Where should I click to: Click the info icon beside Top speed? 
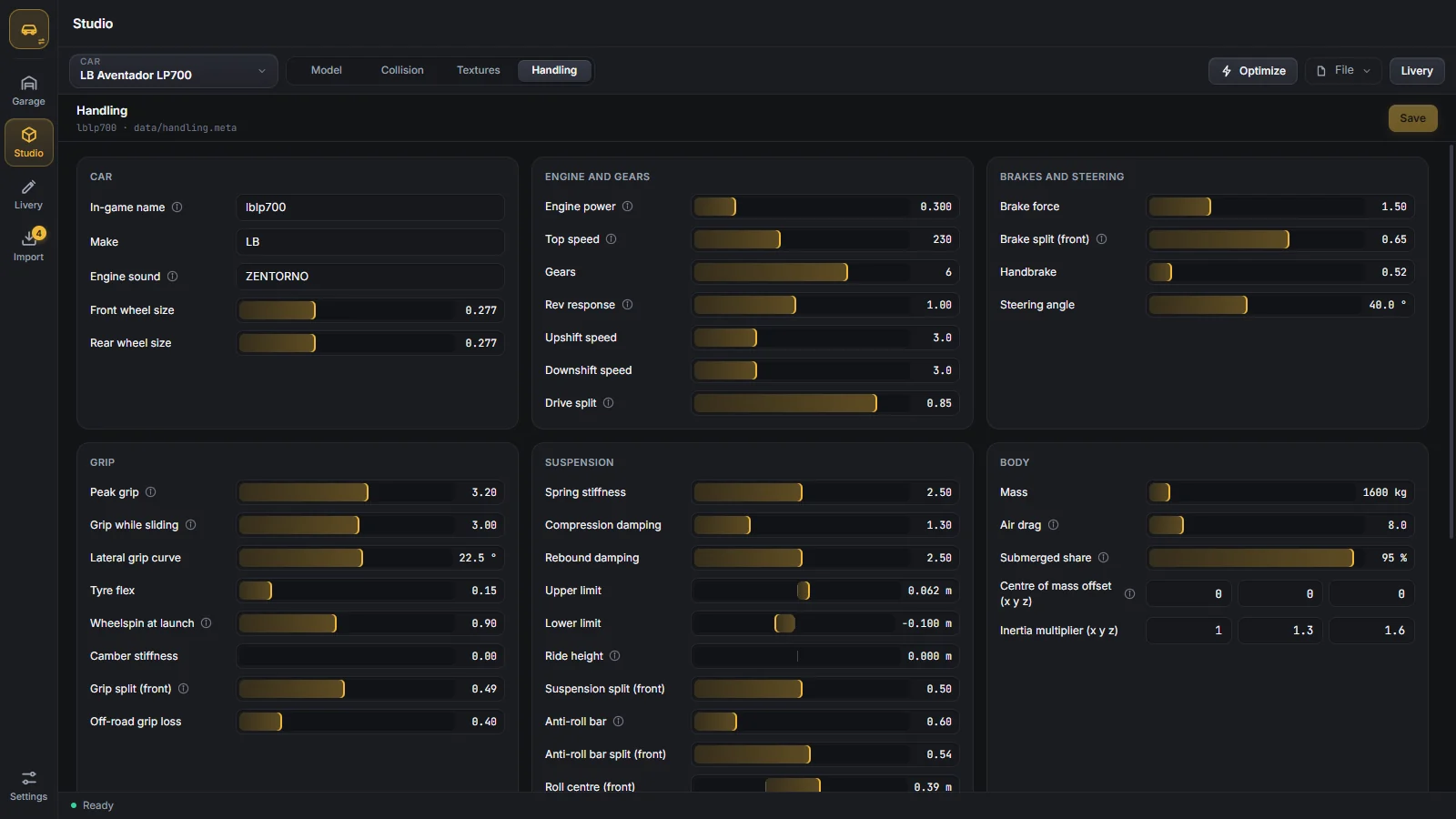[612, 239]
